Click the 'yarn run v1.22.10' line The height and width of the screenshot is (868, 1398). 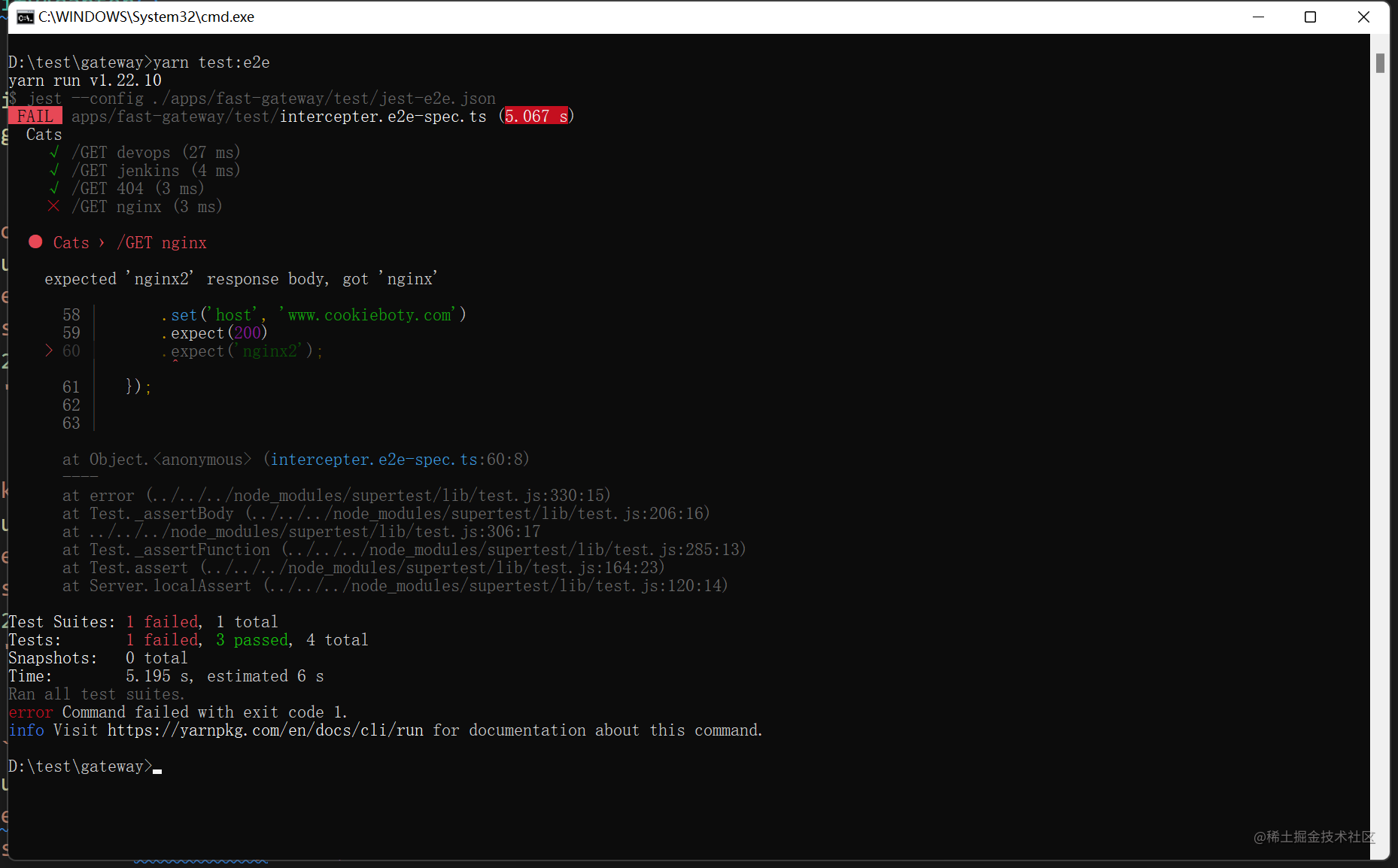pos(85,80)
